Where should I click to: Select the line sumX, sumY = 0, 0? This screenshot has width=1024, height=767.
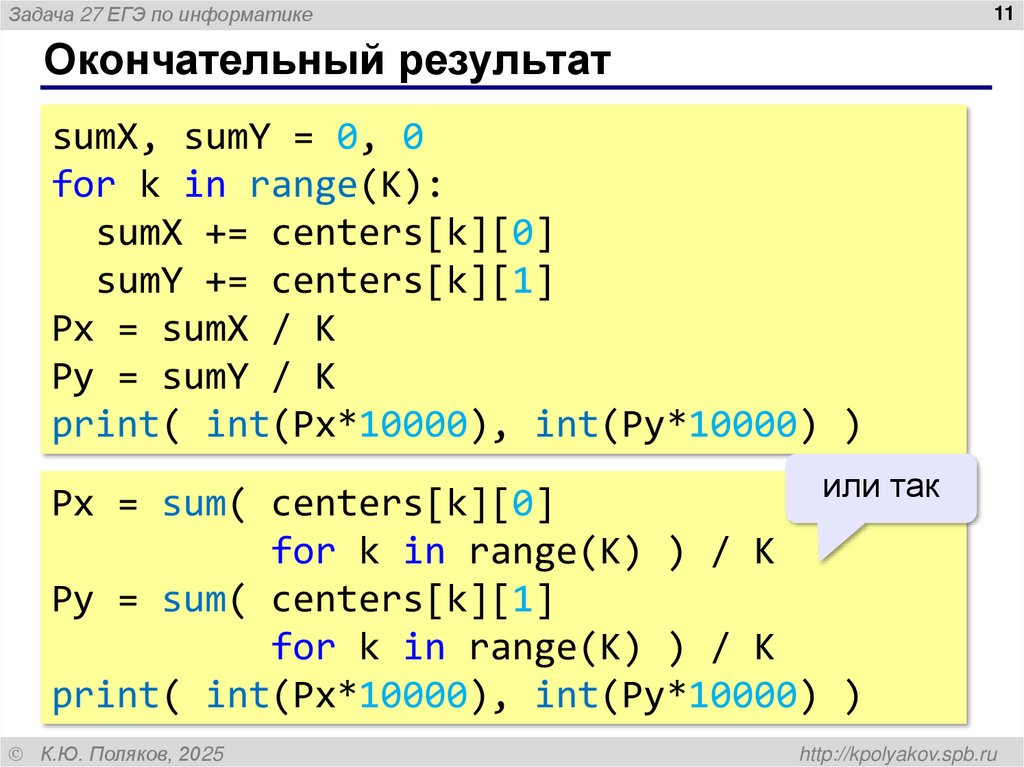click(238, 137)
